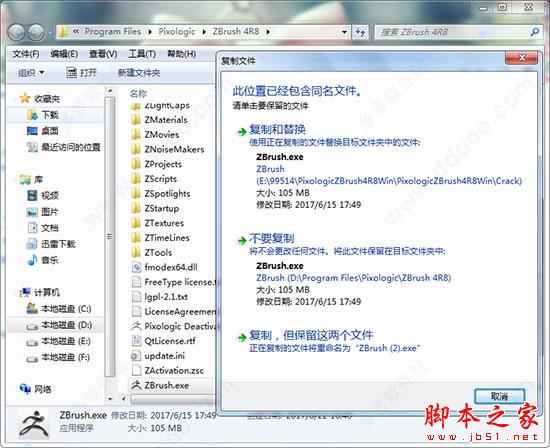Click the ZMaterials folder icon

(136, 120)
